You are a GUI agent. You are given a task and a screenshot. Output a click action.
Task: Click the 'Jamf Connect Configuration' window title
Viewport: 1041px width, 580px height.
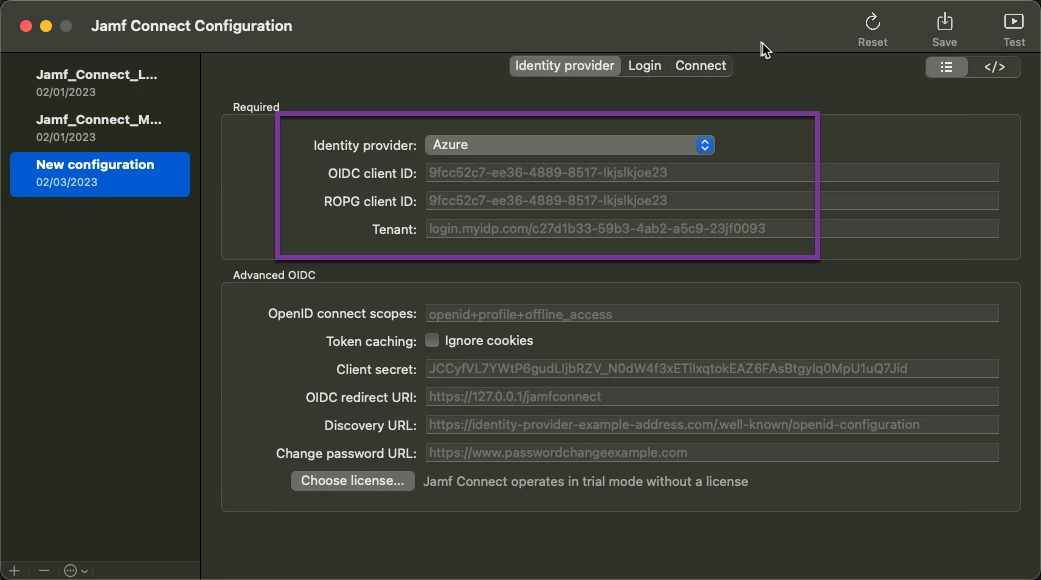191,26
